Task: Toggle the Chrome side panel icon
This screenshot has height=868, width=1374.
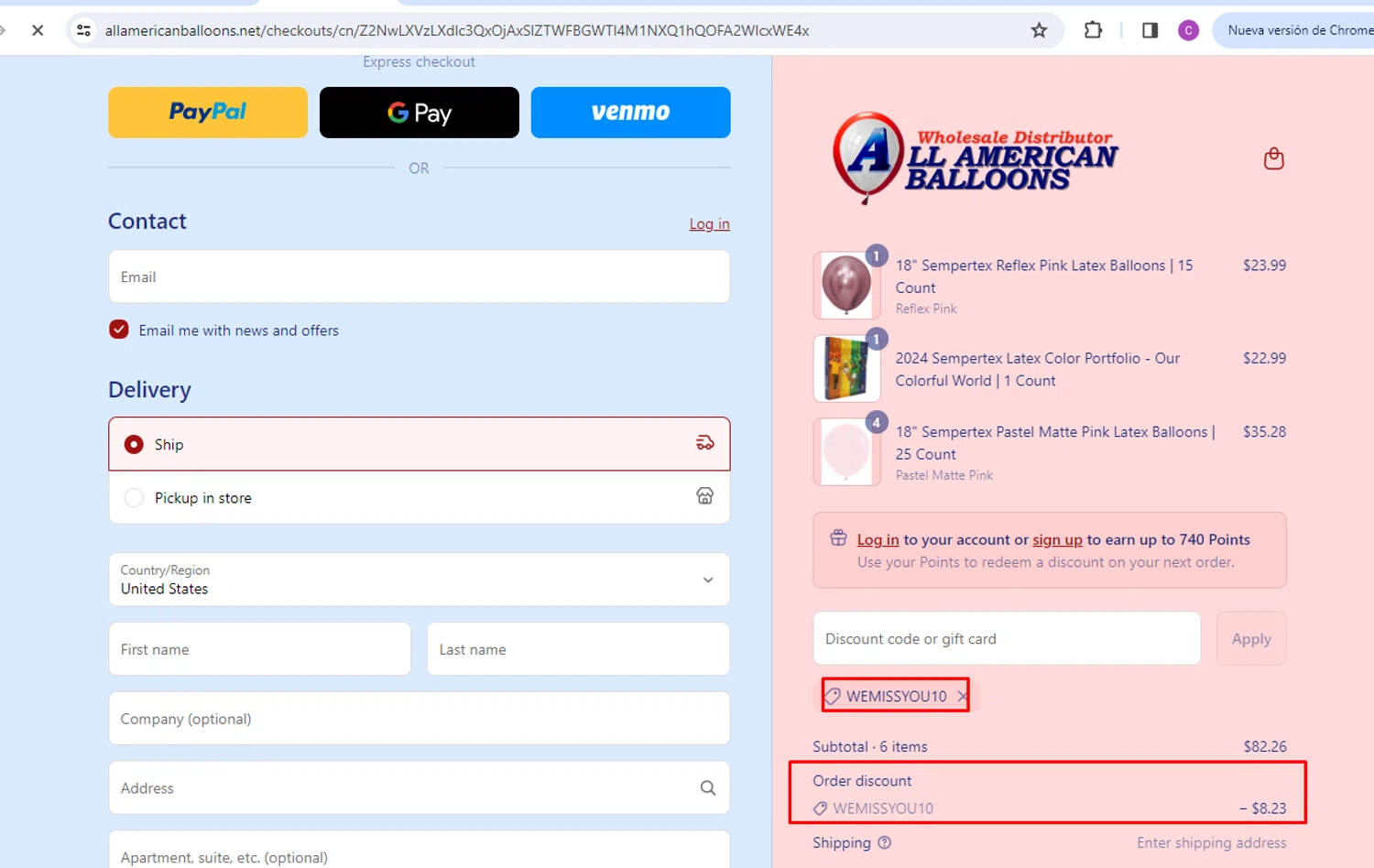Action: (x=1150, y=30)
